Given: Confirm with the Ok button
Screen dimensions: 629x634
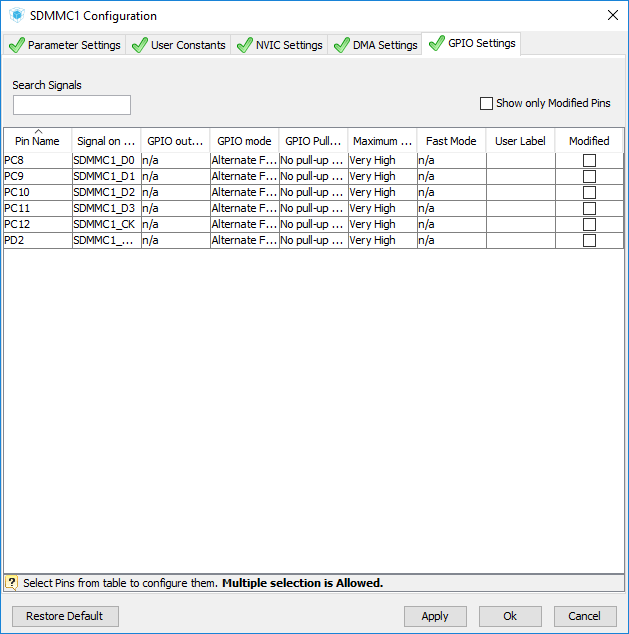Looking at the screenshot, I should tap(510, 616).
